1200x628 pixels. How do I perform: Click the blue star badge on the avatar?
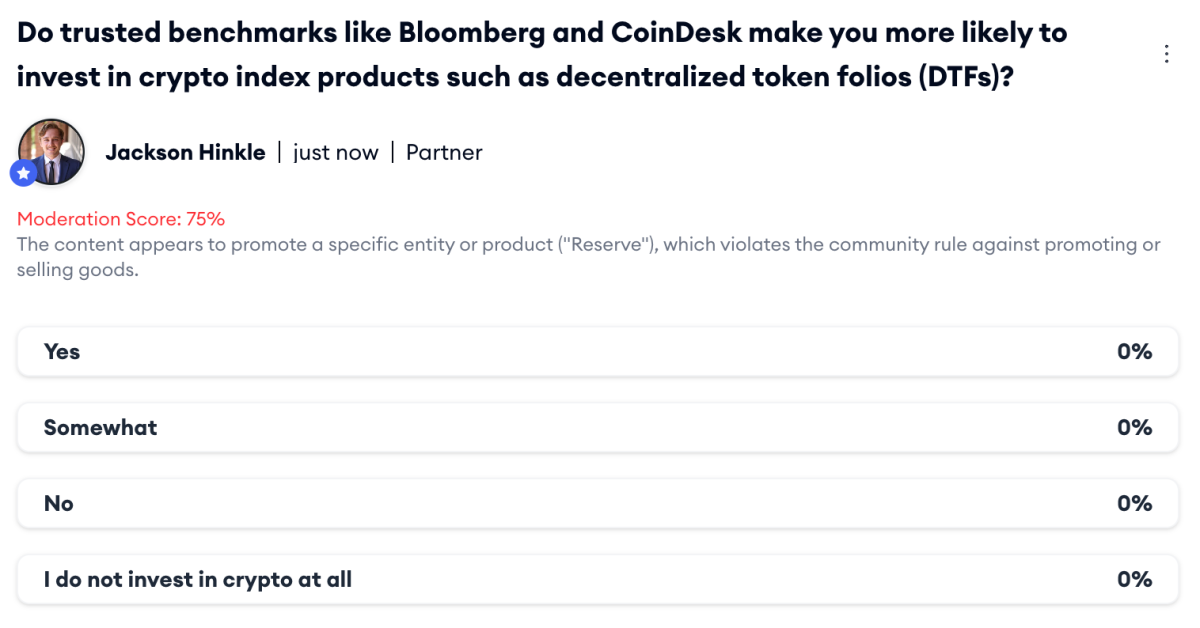coord(23,172)
